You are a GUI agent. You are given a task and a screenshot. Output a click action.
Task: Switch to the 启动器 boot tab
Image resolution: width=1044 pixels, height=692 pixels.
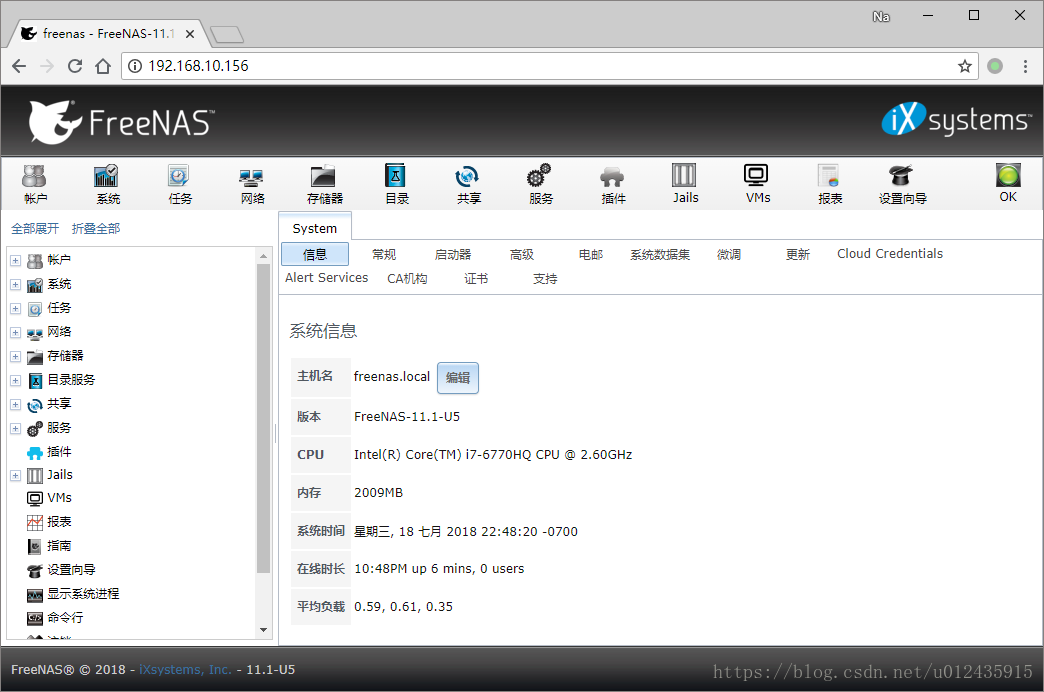point(453,254)
